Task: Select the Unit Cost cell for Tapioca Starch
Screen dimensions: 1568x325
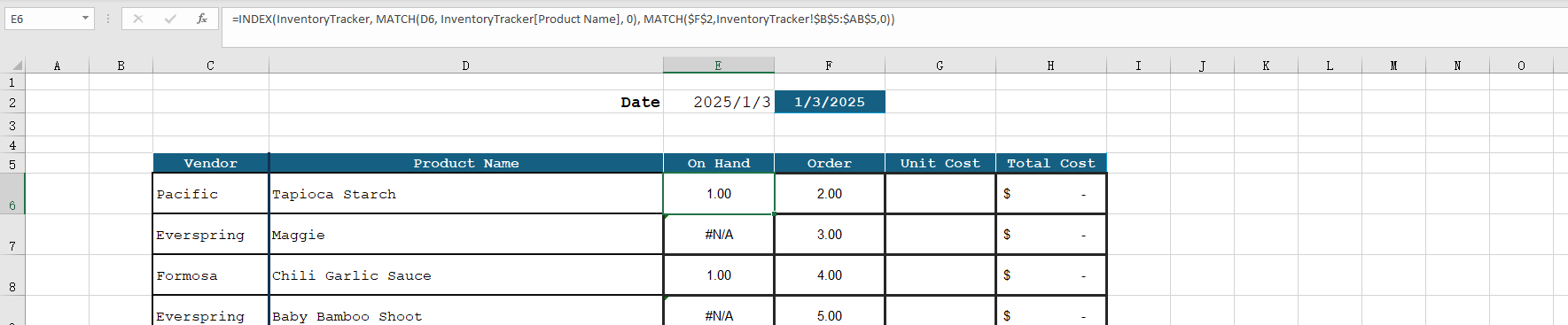Action: pyautogui.click(x=940, y=193)
